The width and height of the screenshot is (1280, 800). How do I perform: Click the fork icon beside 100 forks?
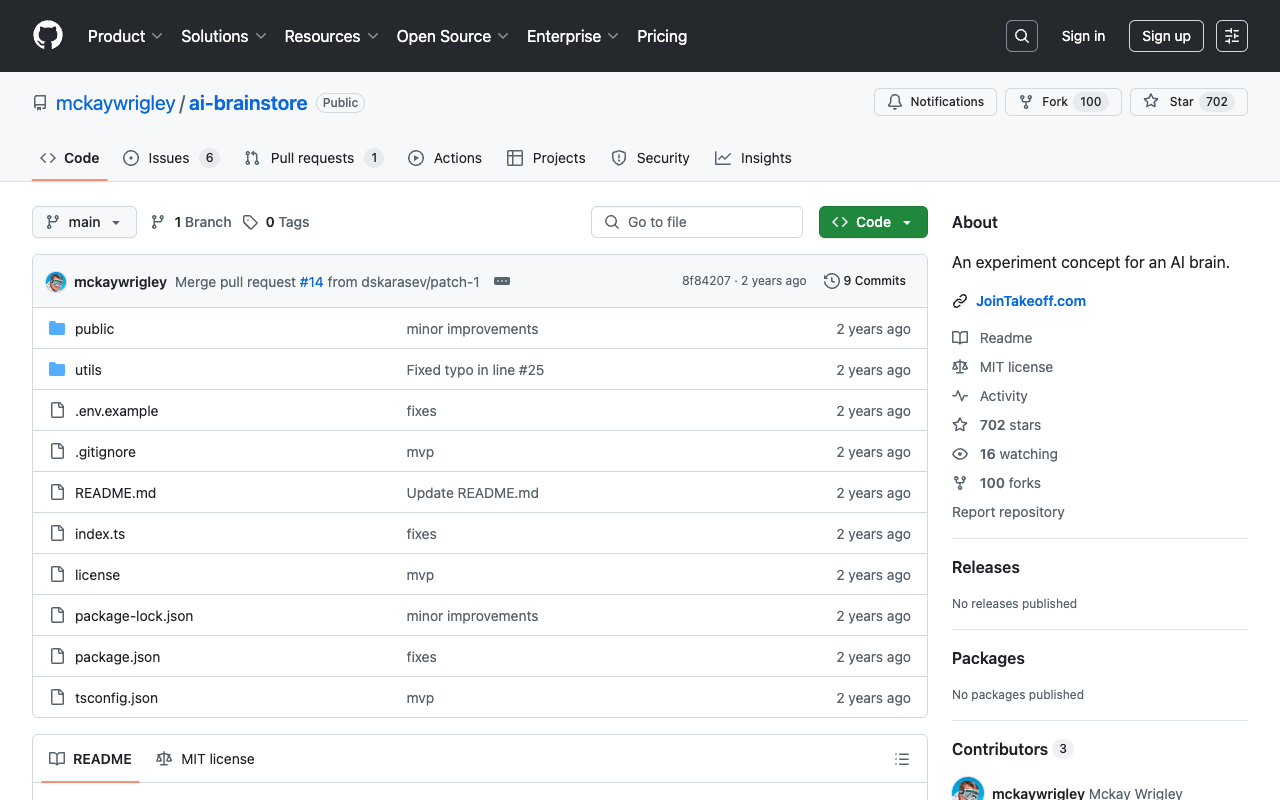click(960, 483)
